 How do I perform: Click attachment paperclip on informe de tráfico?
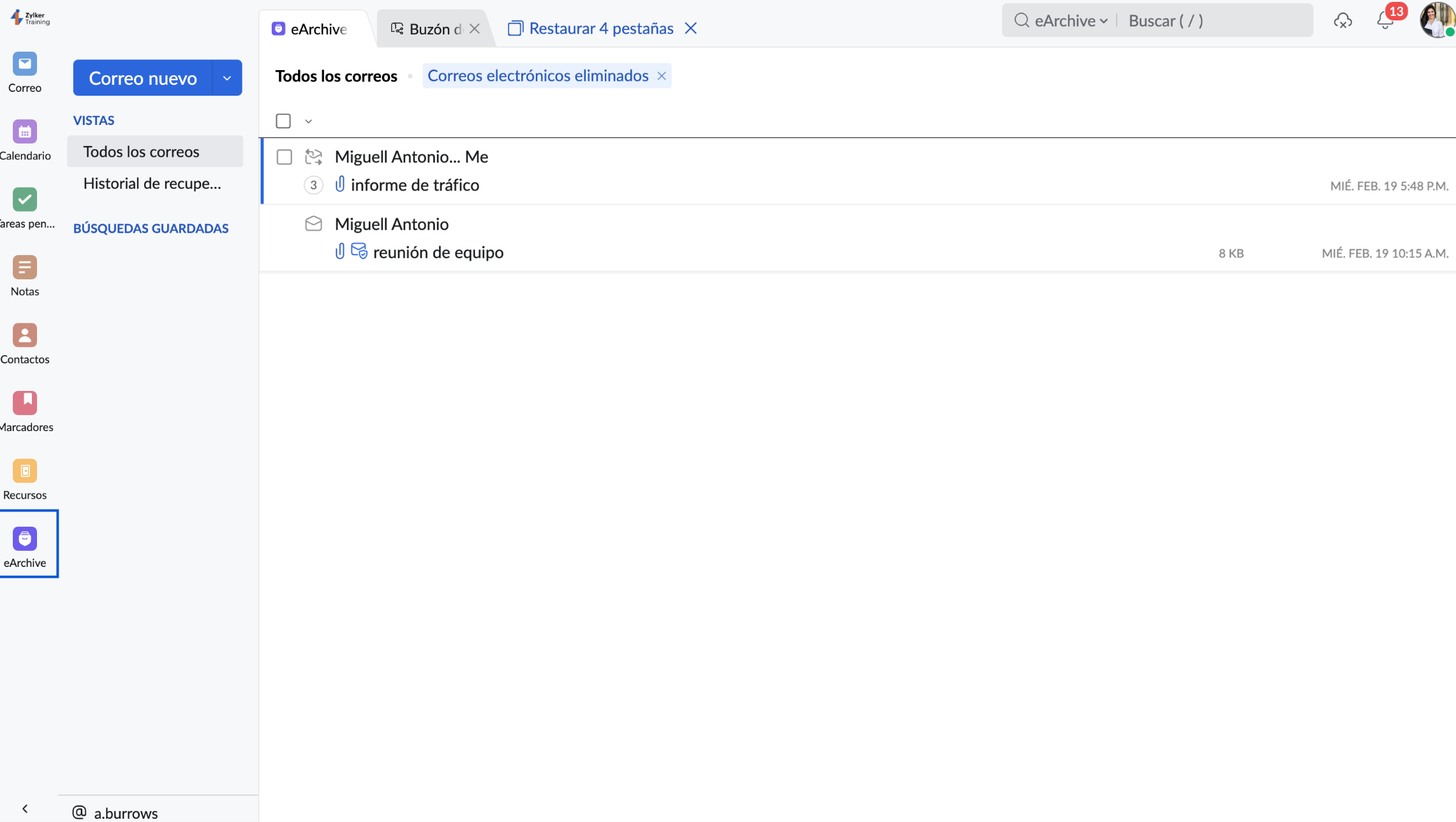coord(340,184)
